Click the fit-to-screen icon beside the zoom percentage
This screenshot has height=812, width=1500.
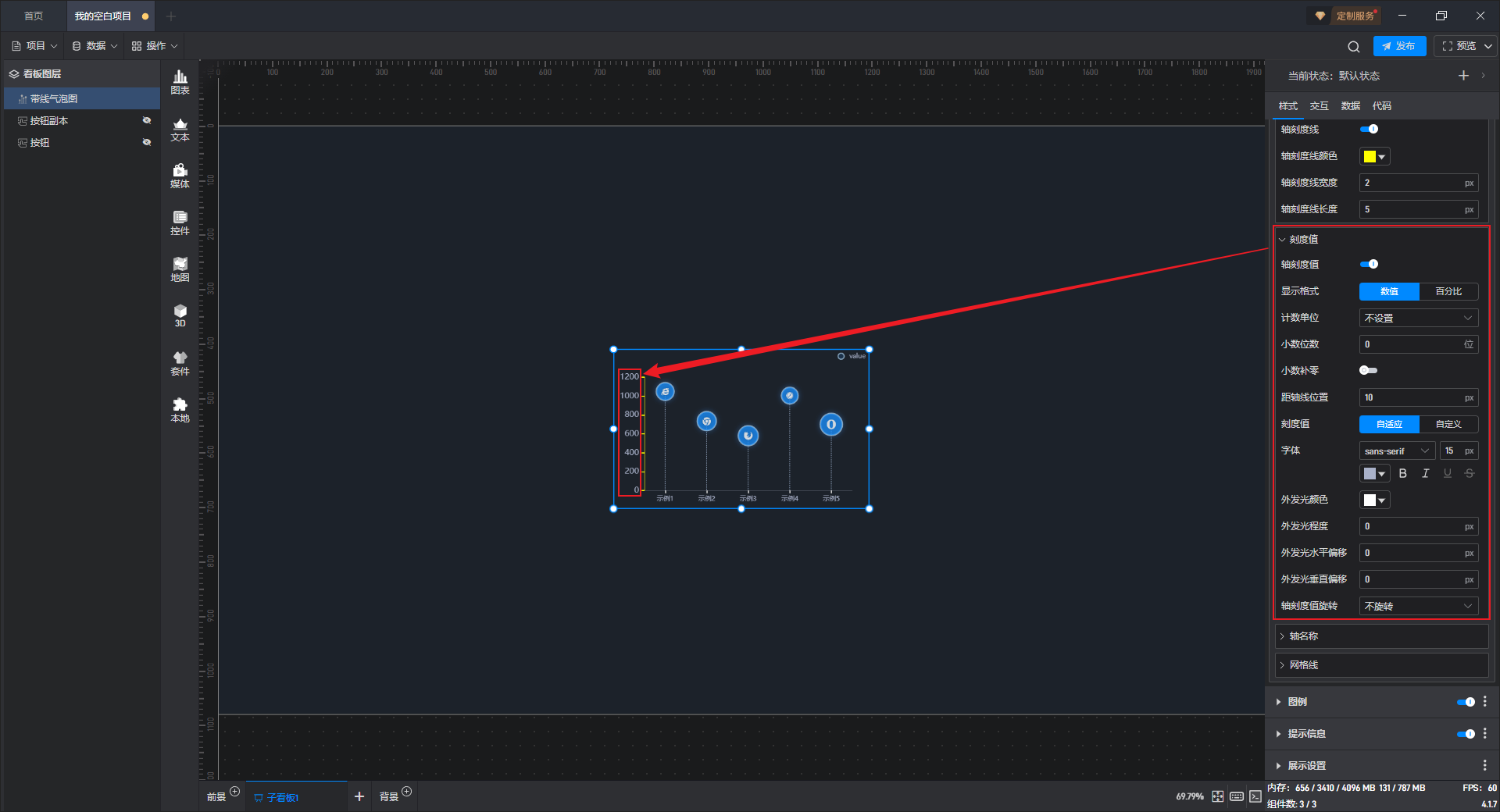(1218, 796)
